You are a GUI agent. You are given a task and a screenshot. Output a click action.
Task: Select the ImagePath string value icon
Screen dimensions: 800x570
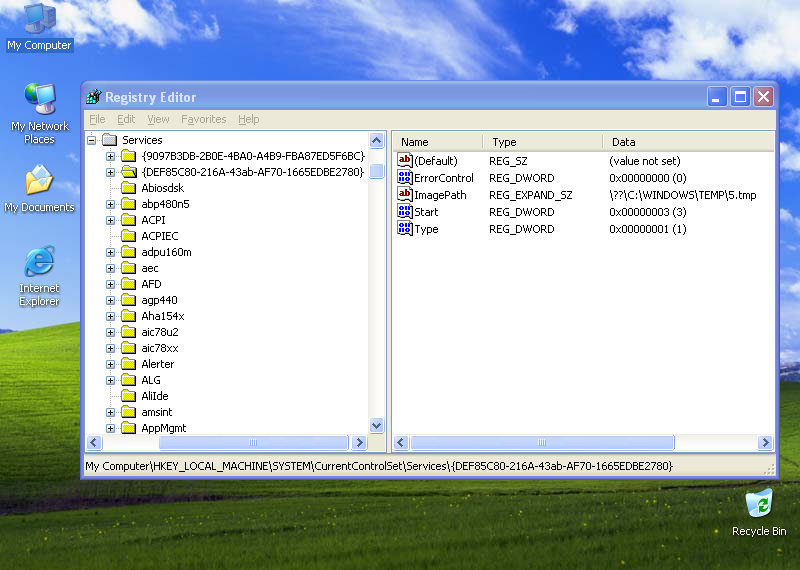click(x=405, y=195)
